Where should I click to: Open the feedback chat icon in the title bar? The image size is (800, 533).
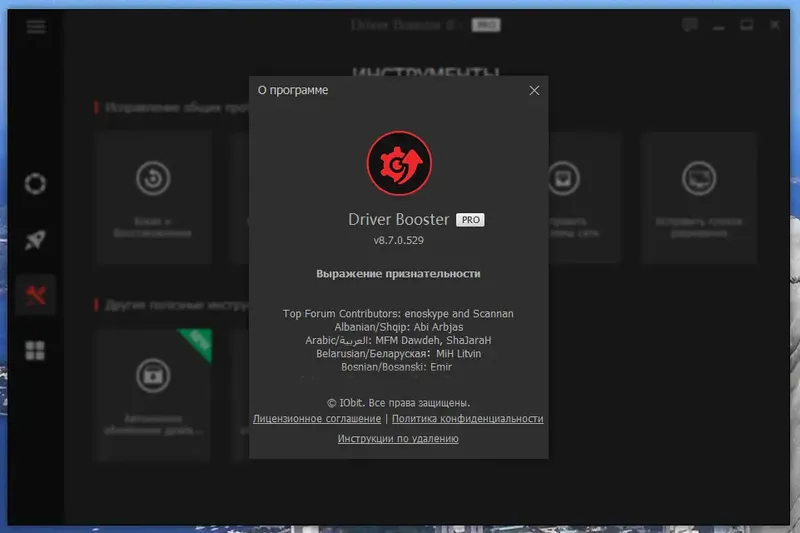point(690,25)
